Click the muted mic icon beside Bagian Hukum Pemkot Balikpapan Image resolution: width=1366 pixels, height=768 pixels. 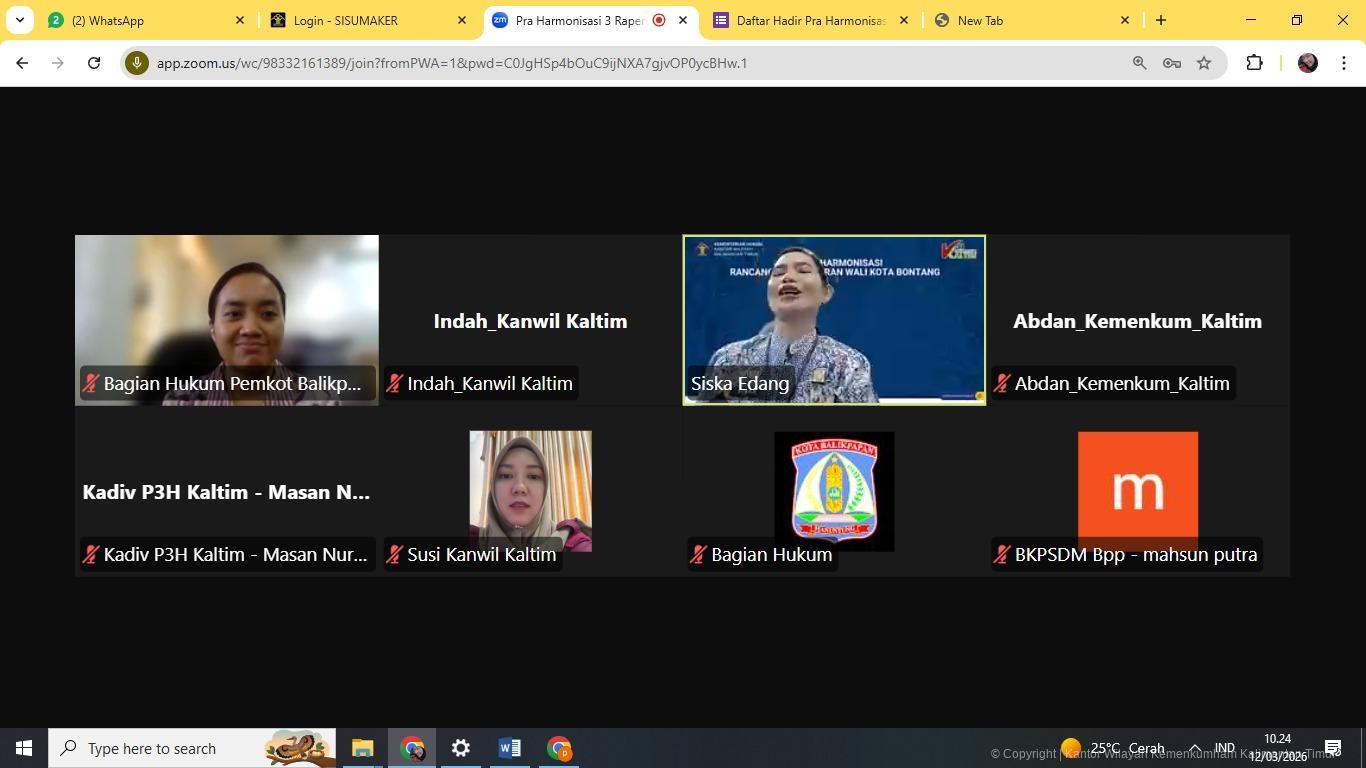91,383
